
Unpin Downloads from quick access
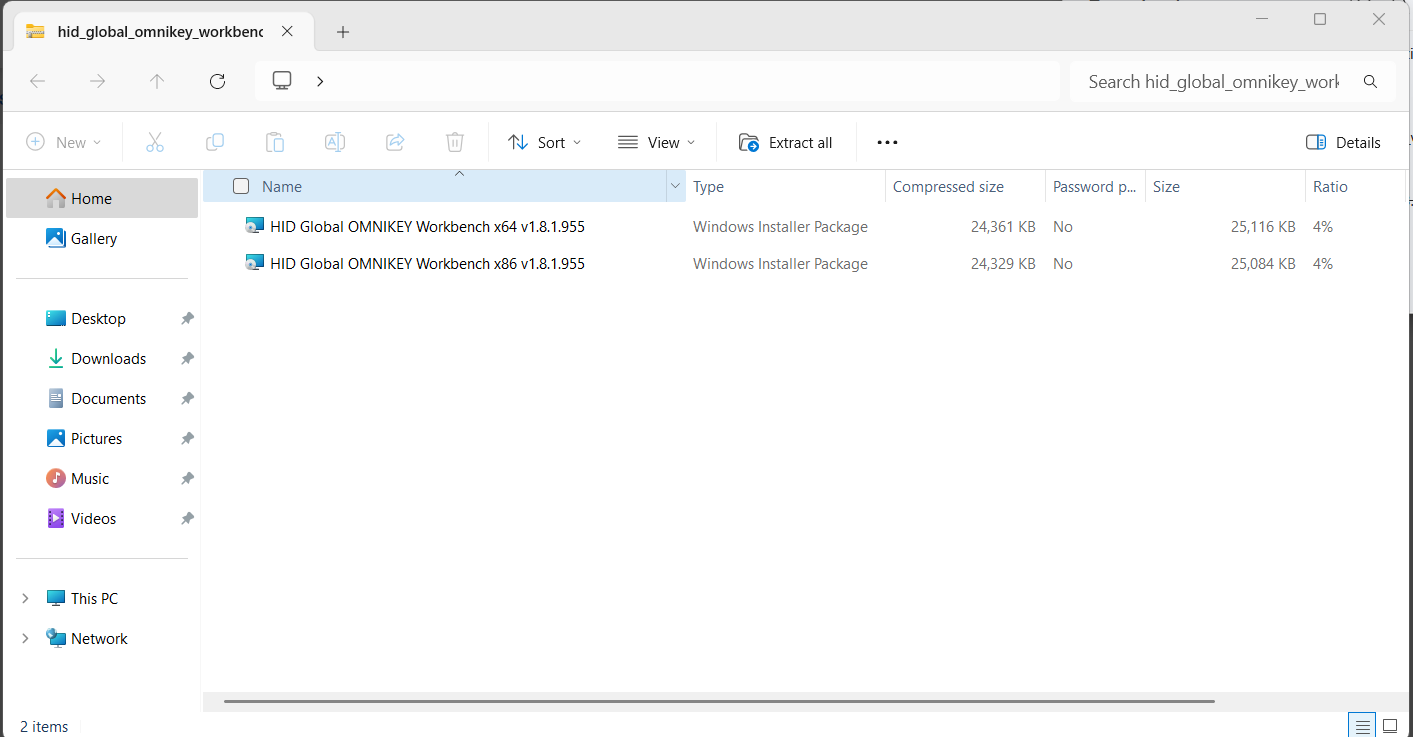(x=187, y=359)
